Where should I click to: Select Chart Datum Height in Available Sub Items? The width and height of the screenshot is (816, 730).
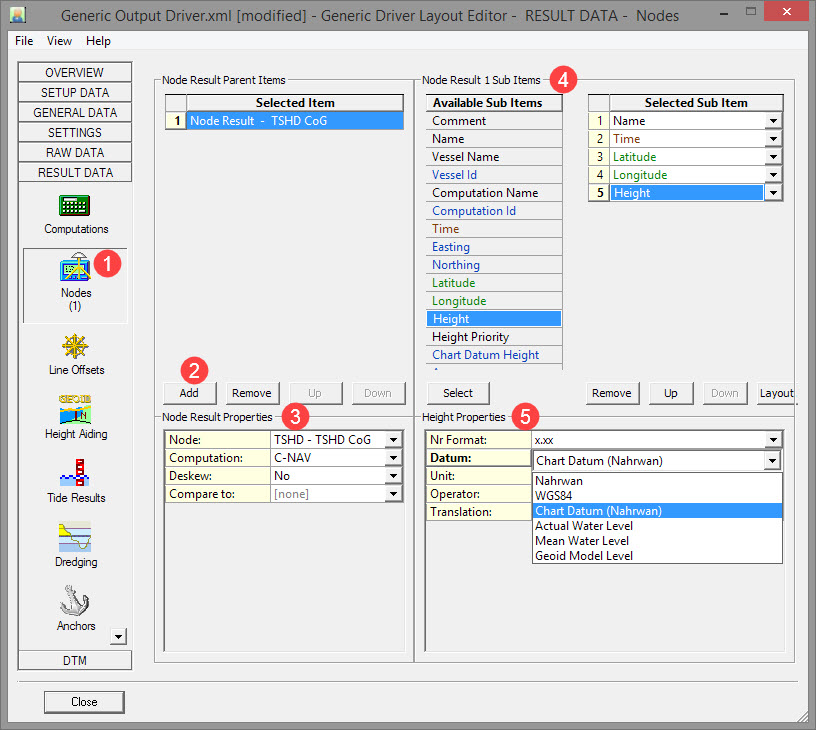click(485, 355)
